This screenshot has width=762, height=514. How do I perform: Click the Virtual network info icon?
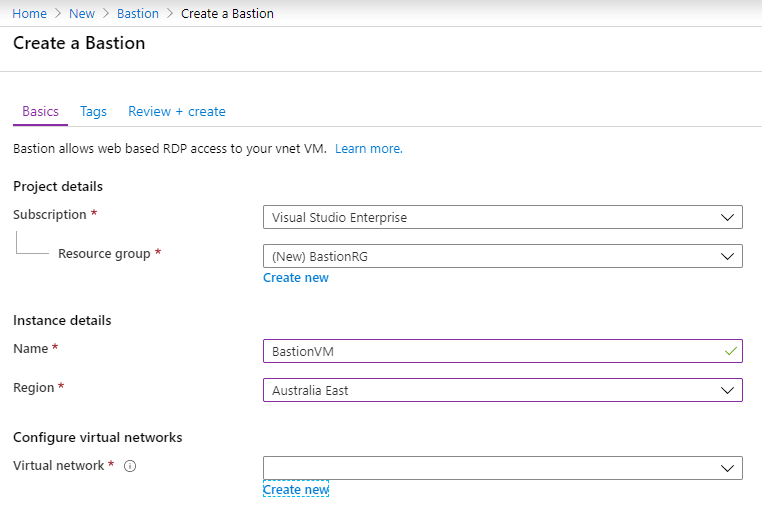tap(130, 466)
